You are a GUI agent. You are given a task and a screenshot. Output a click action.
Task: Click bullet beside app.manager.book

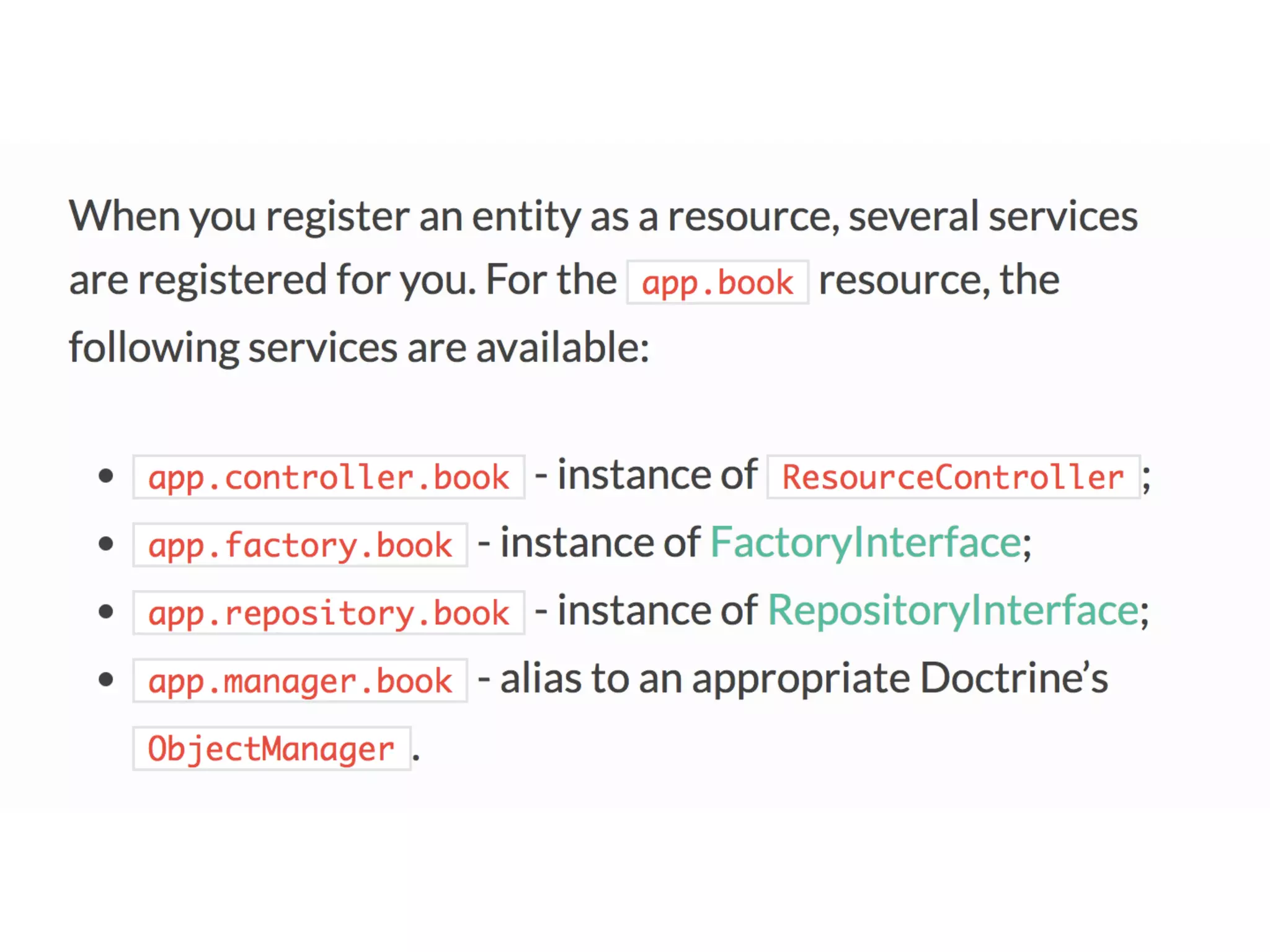pyautogui.click(x=106, y=680)
